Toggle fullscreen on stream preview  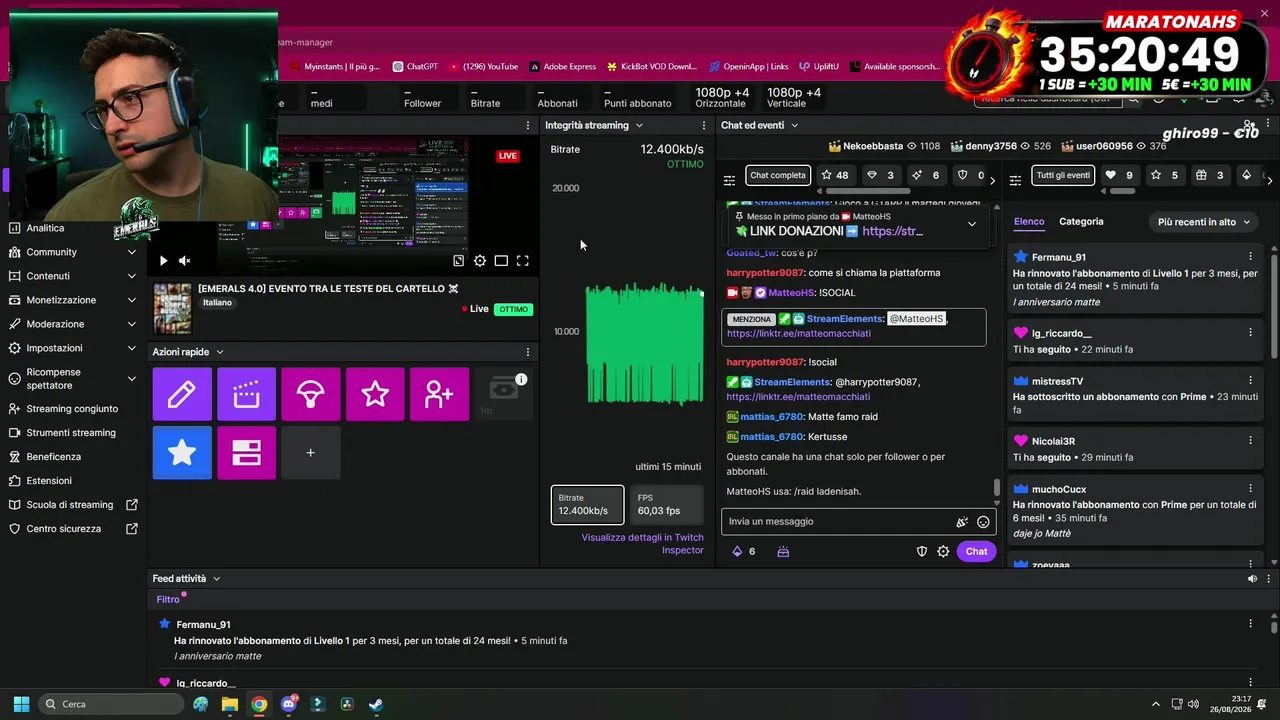click(522, 261)
